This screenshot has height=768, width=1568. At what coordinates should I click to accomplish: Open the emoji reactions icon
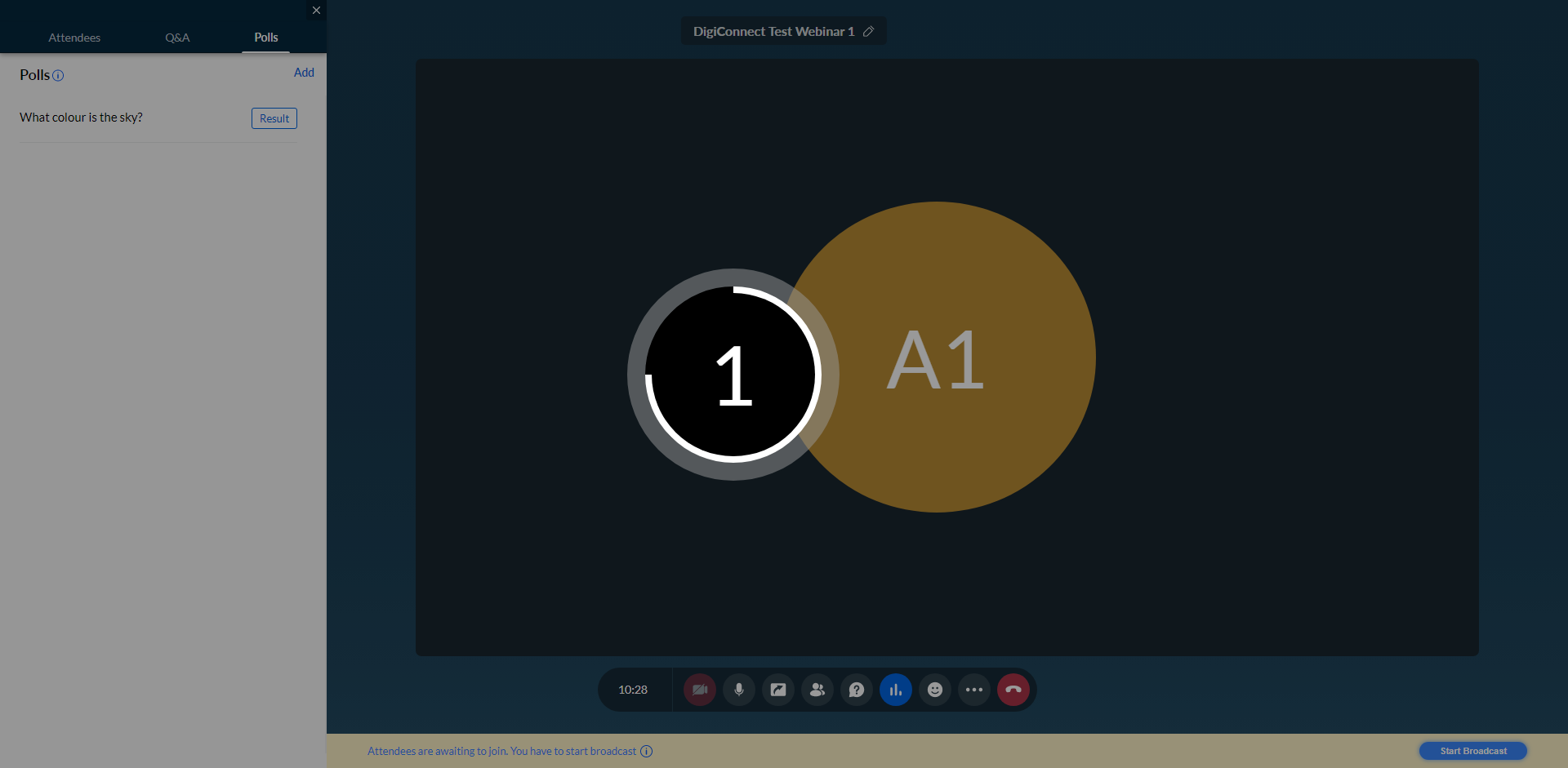click(935, 690)
